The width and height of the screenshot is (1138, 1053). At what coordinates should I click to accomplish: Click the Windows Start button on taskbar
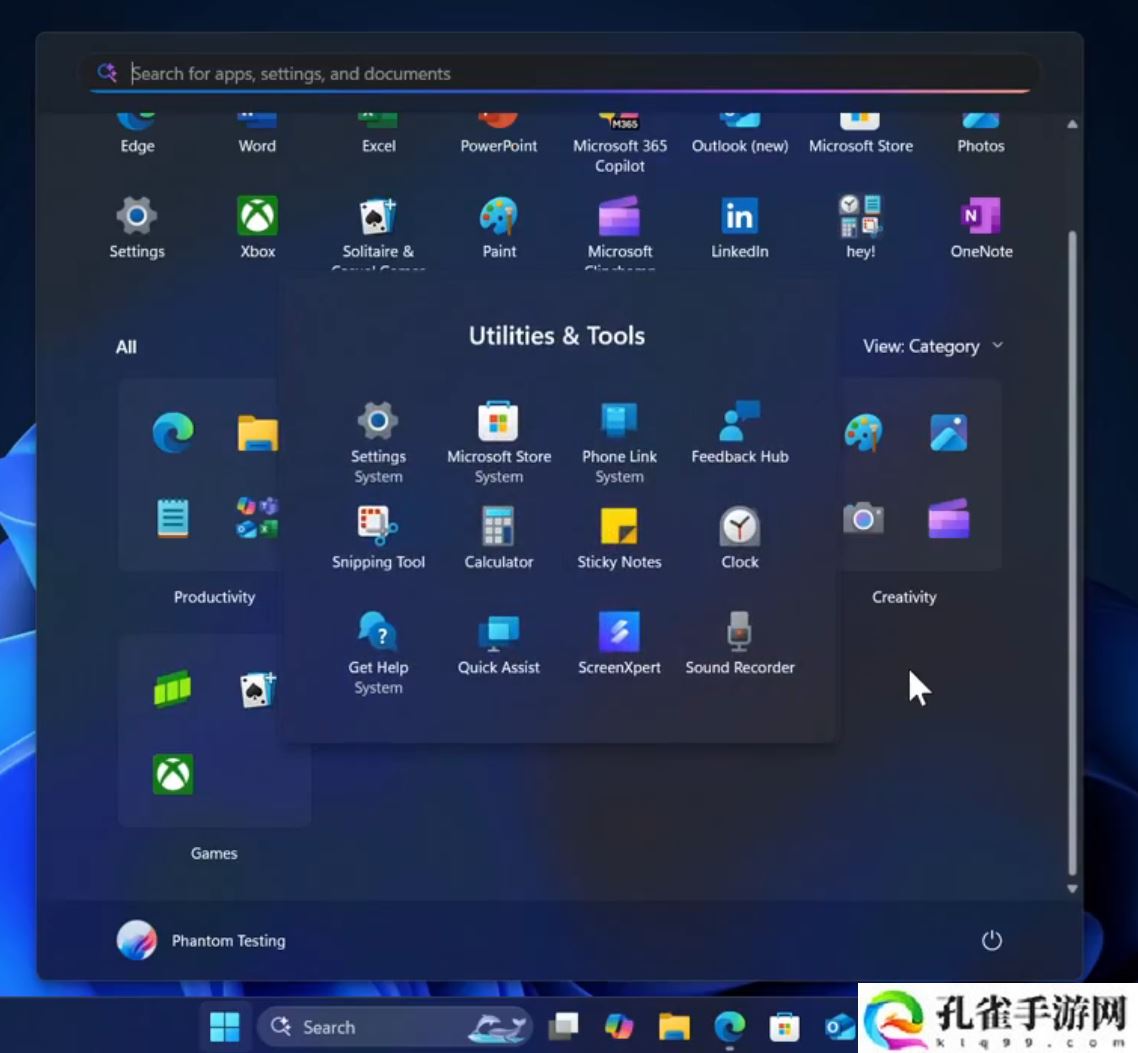click(x=224, y=1027)
